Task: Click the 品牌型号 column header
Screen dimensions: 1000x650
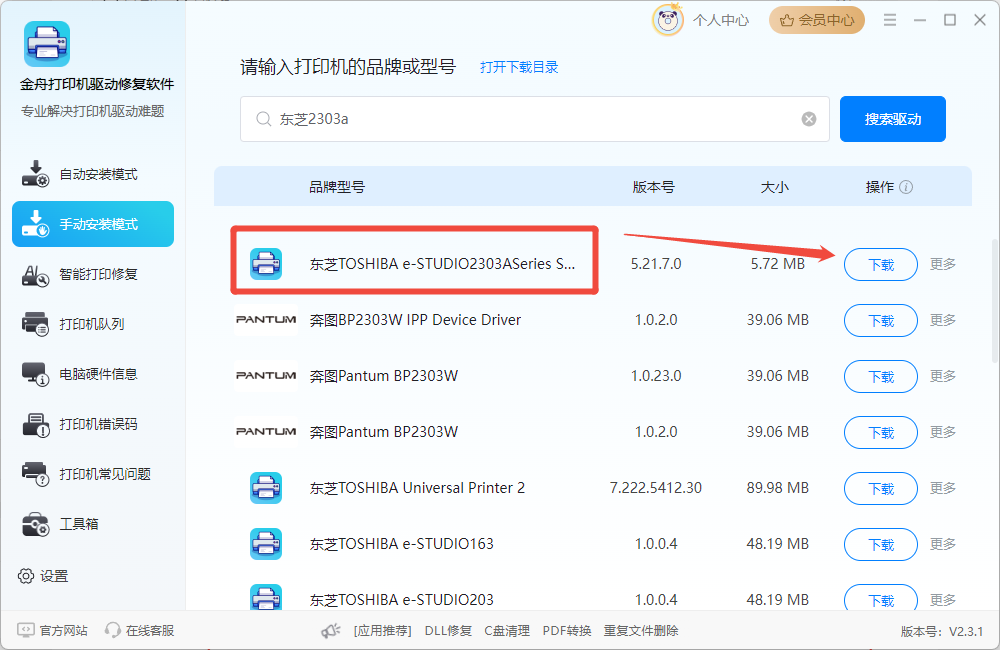Action: tap(337, 187)
